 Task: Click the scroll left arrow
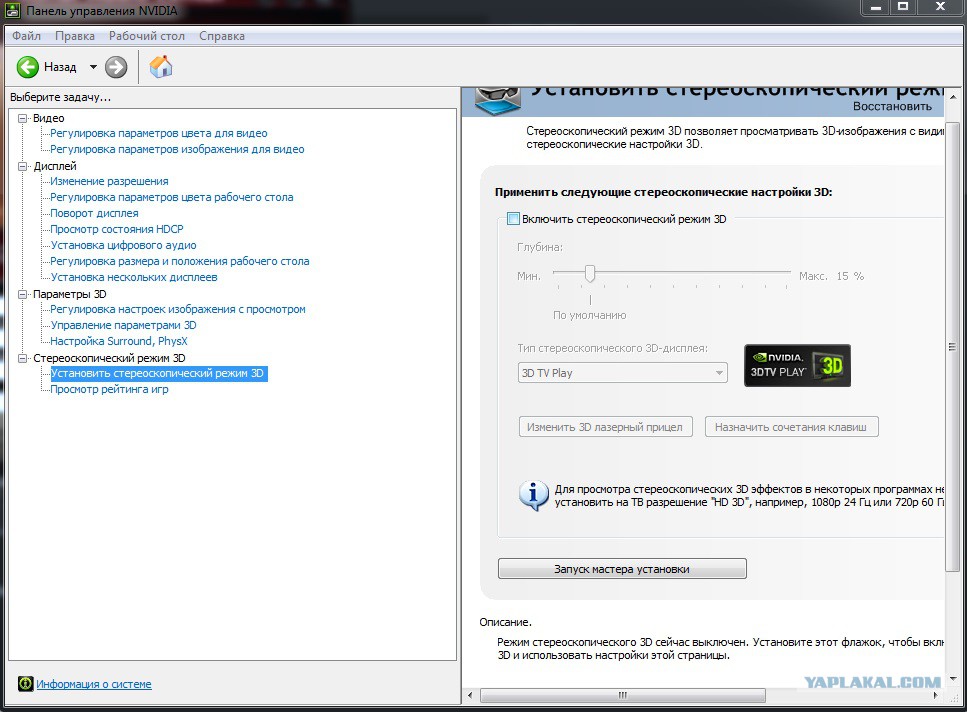[x=470, y=695]
